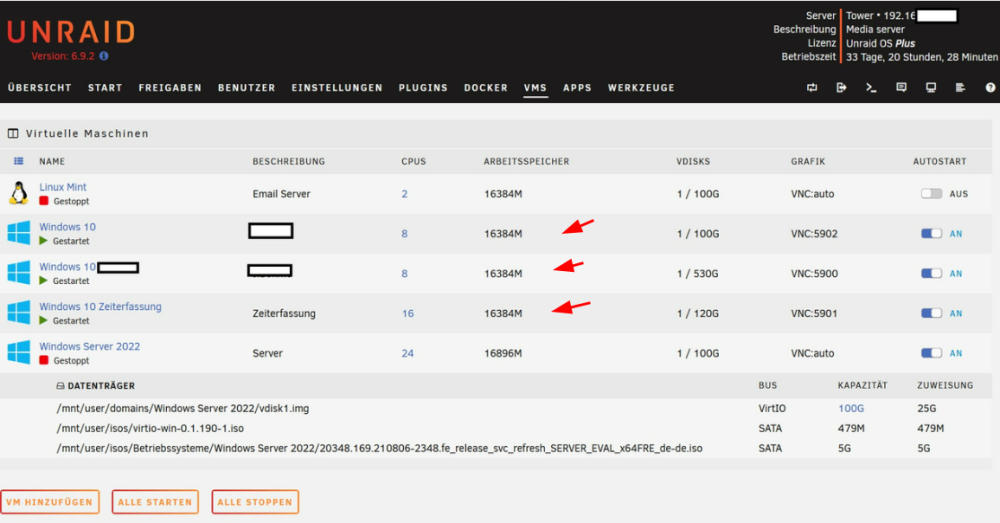Open the Windows Server 2022 VM link
1000x523 pixels.
(89, 346)
